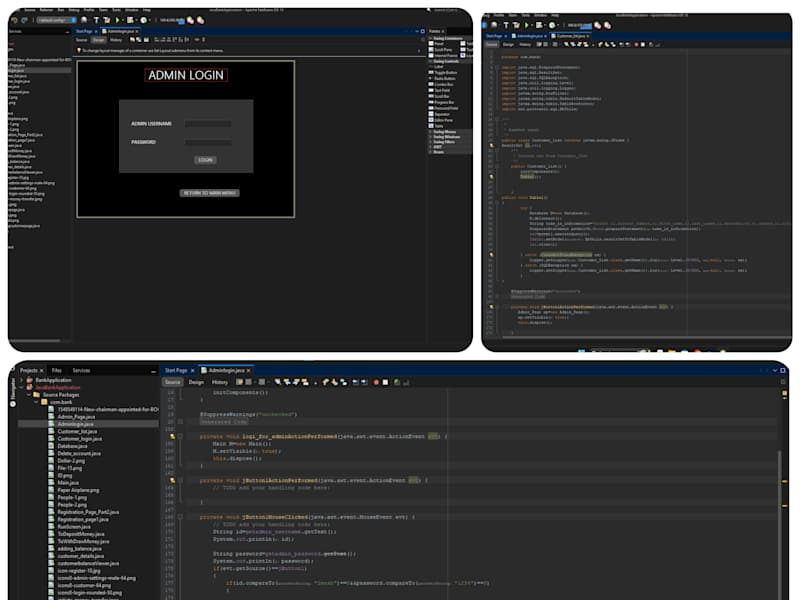Minimize the Projects panel using dash icon

(154, 371)
